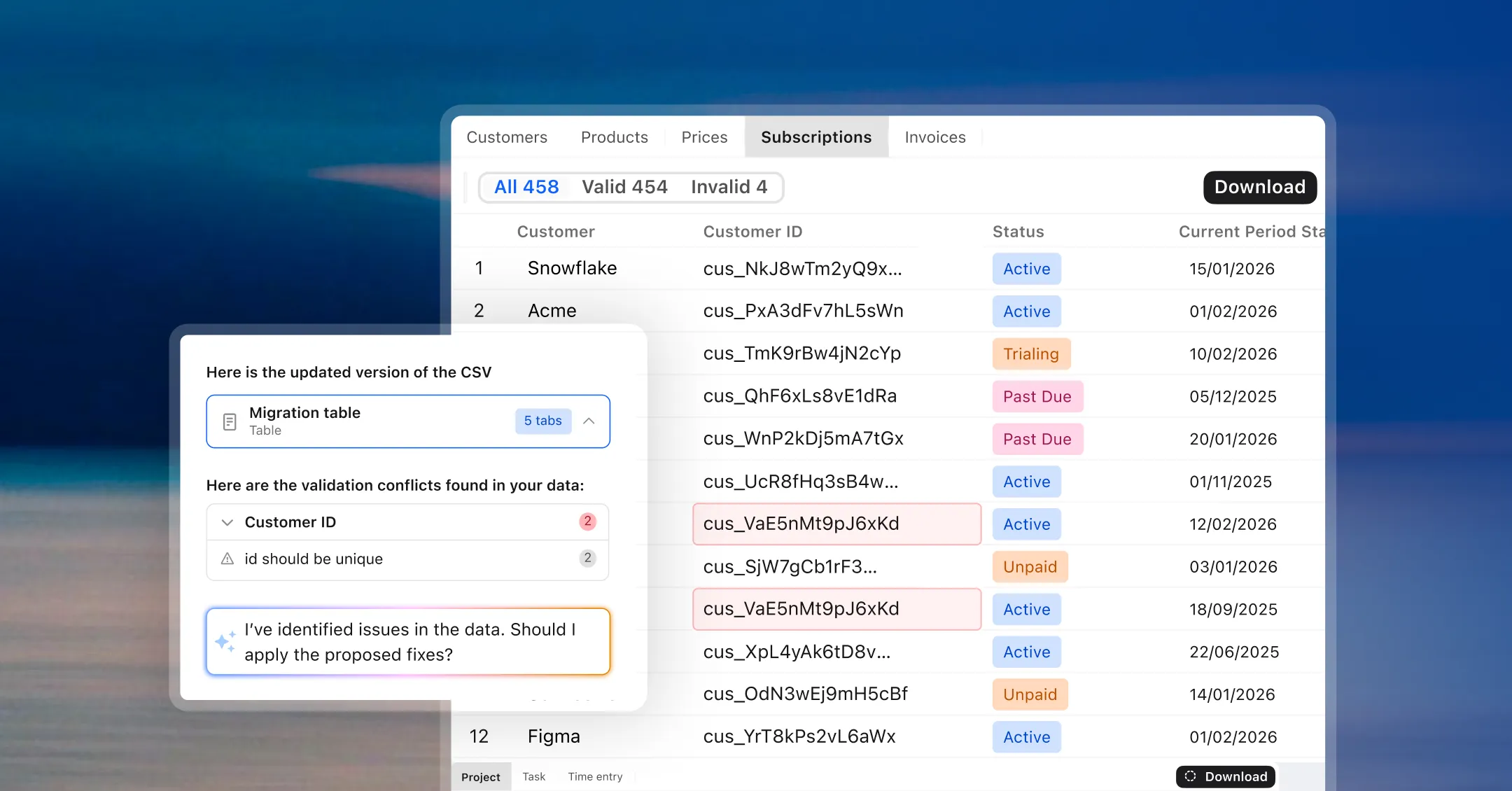Click the 5 tabs badge
This screenshot has width=1512, height=791.
(x=542, y=421)
